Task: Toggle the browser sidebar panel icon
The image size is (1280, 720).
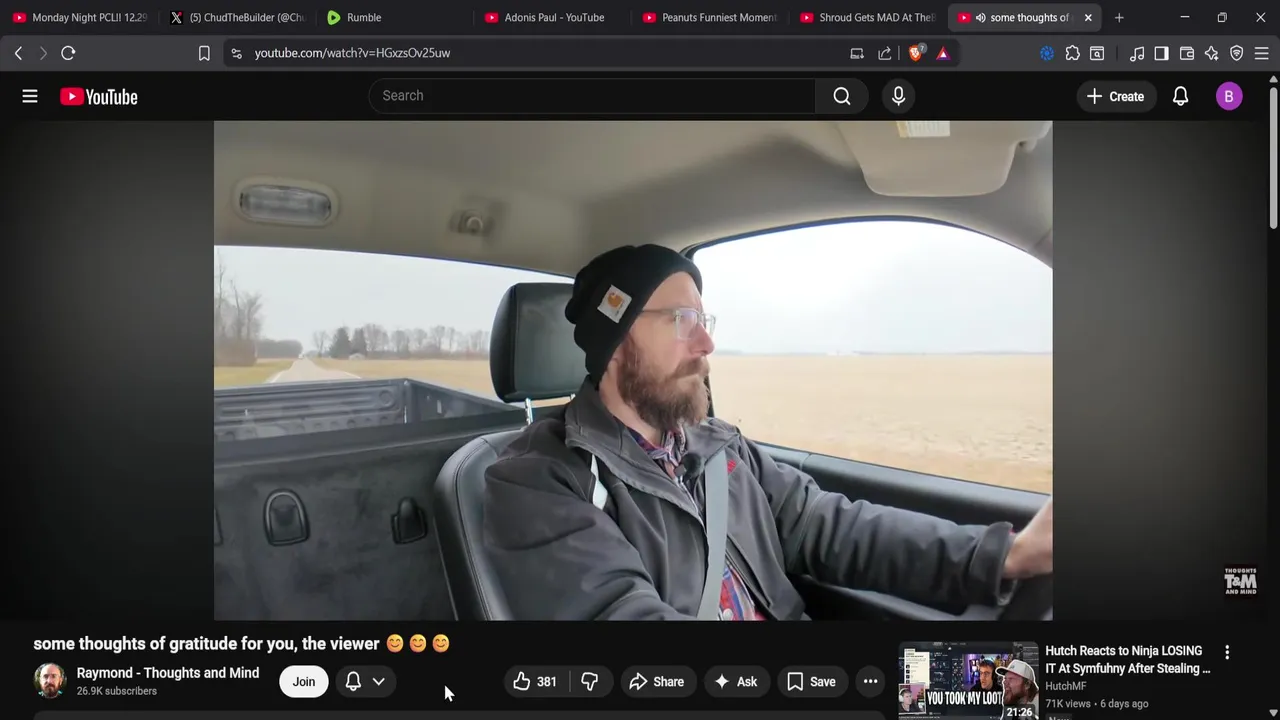Action: (x=1161, y=53)
